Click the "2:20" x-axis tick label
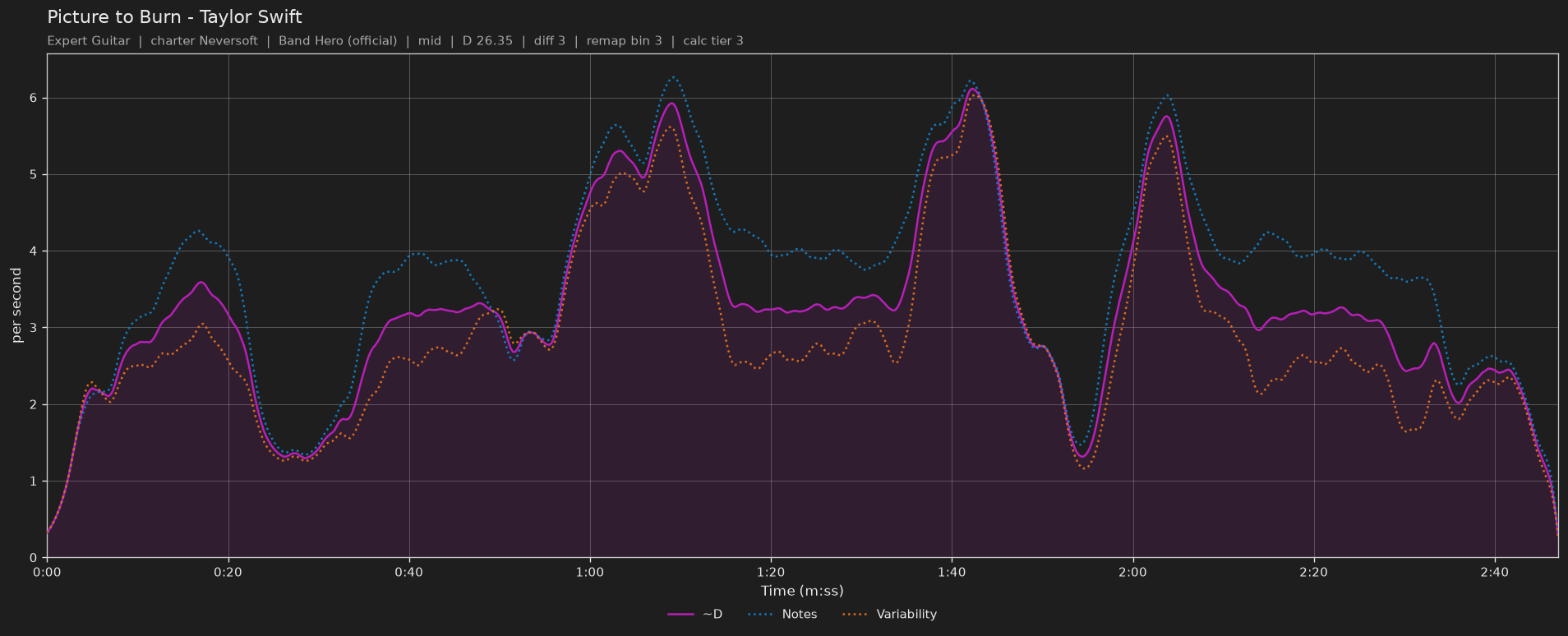Viewport: 1568px width, 636px height. [1313, 572]
